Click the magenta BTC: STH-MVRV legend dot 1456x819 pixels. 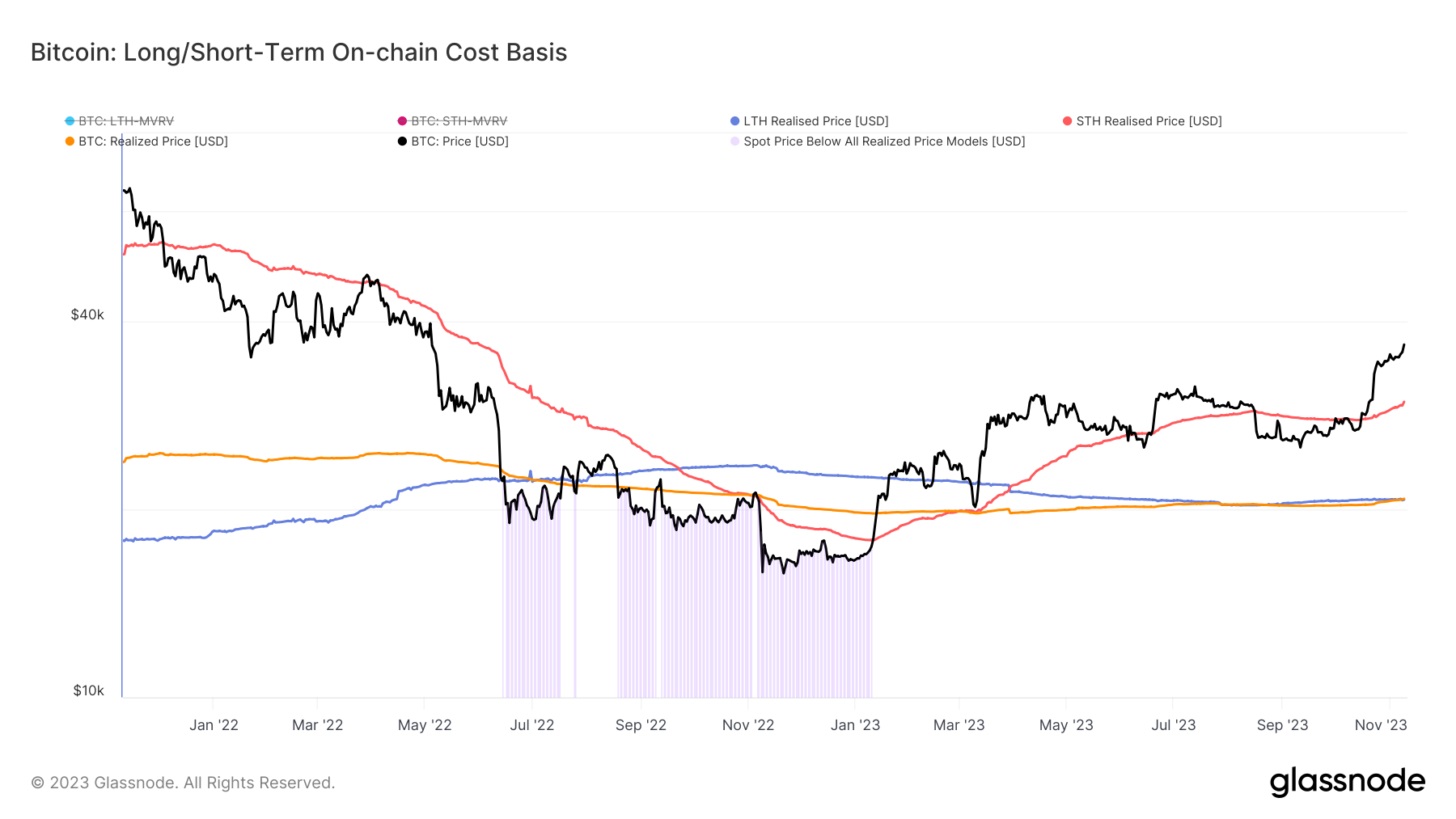point(402,121)
